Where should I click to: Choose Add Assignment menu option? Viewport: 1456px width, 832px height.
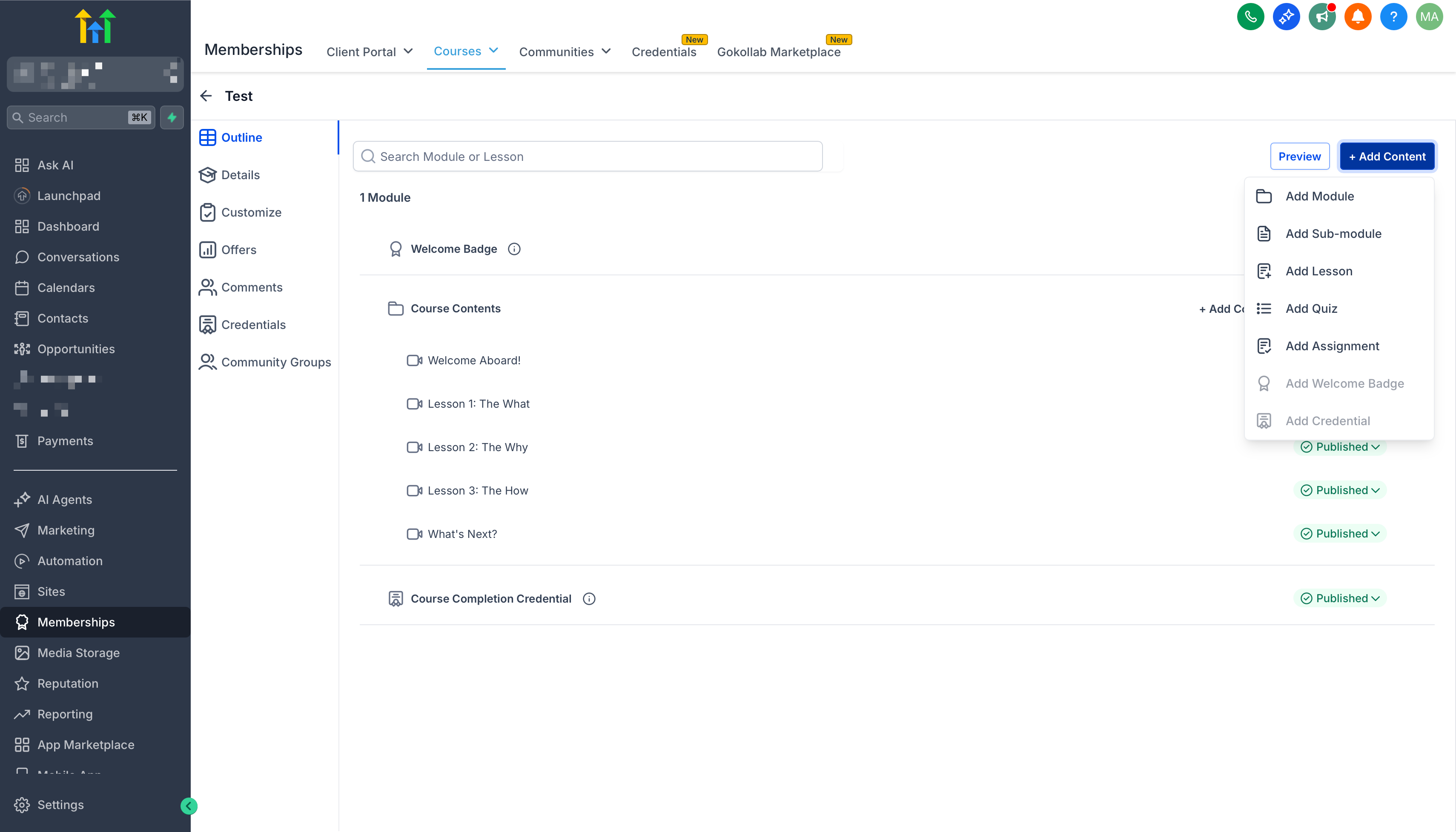(1332, 346)
